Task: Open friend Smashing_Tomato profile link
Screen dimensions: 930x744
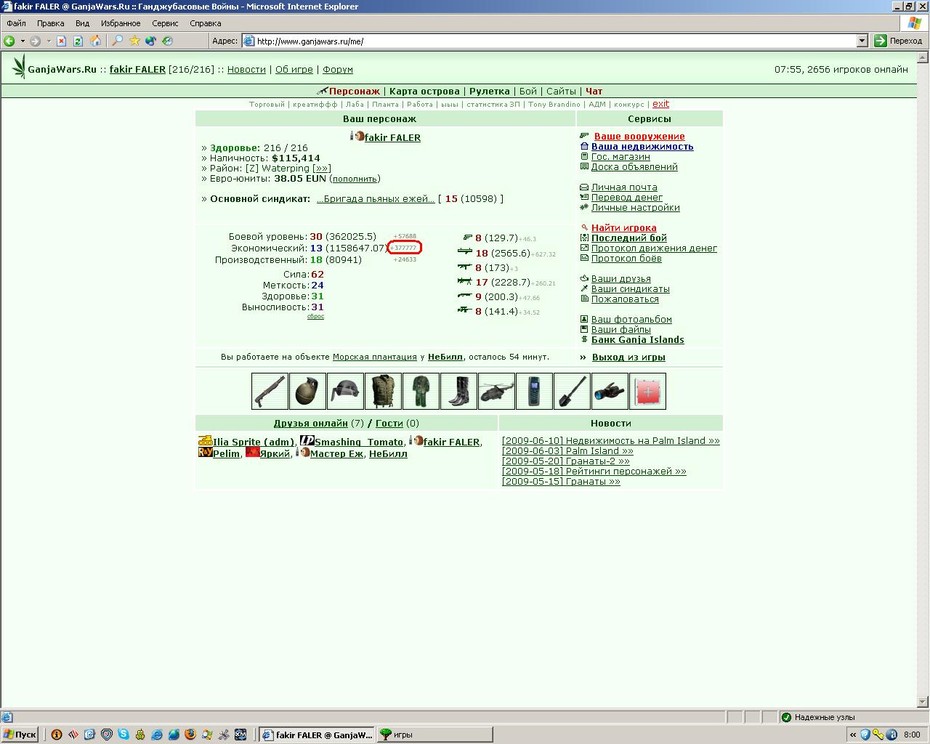Action: click(358, 442)
